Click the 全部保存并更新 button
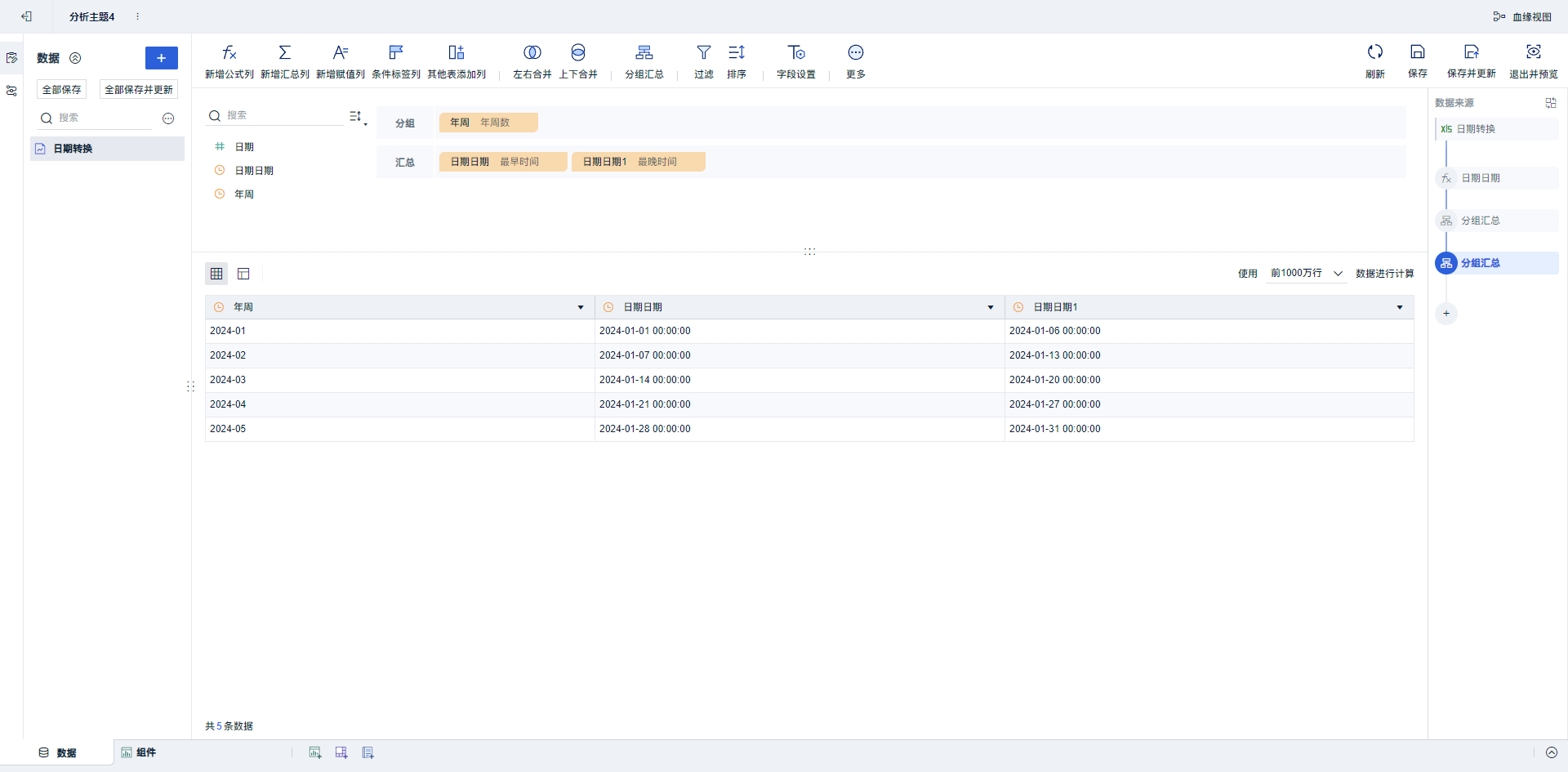This screenshot has height=772, width=1568. (138, 90)
